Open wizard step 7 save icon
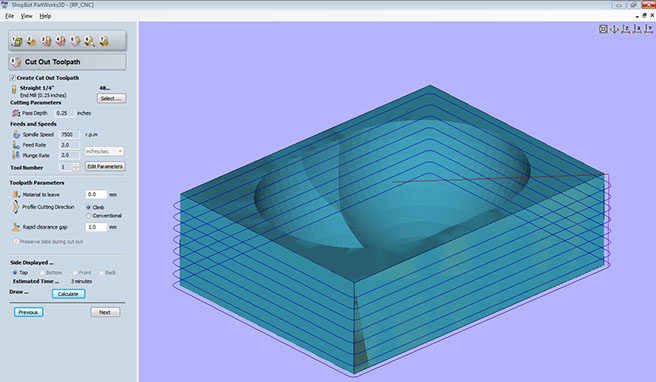The height and width of the screenshot is (382, 656). click(104, 41)
